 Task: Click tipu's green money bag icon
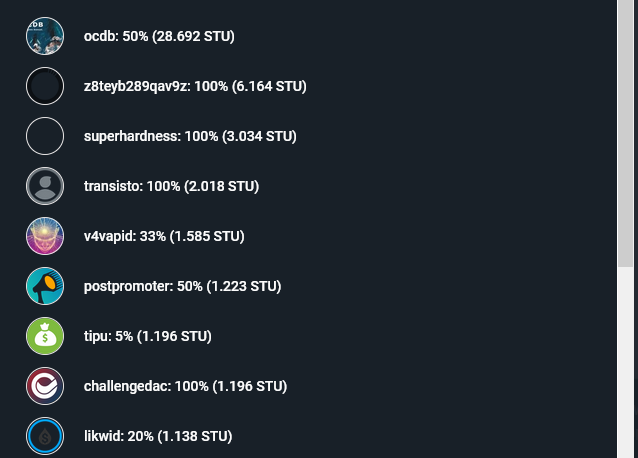coord(45,336)
